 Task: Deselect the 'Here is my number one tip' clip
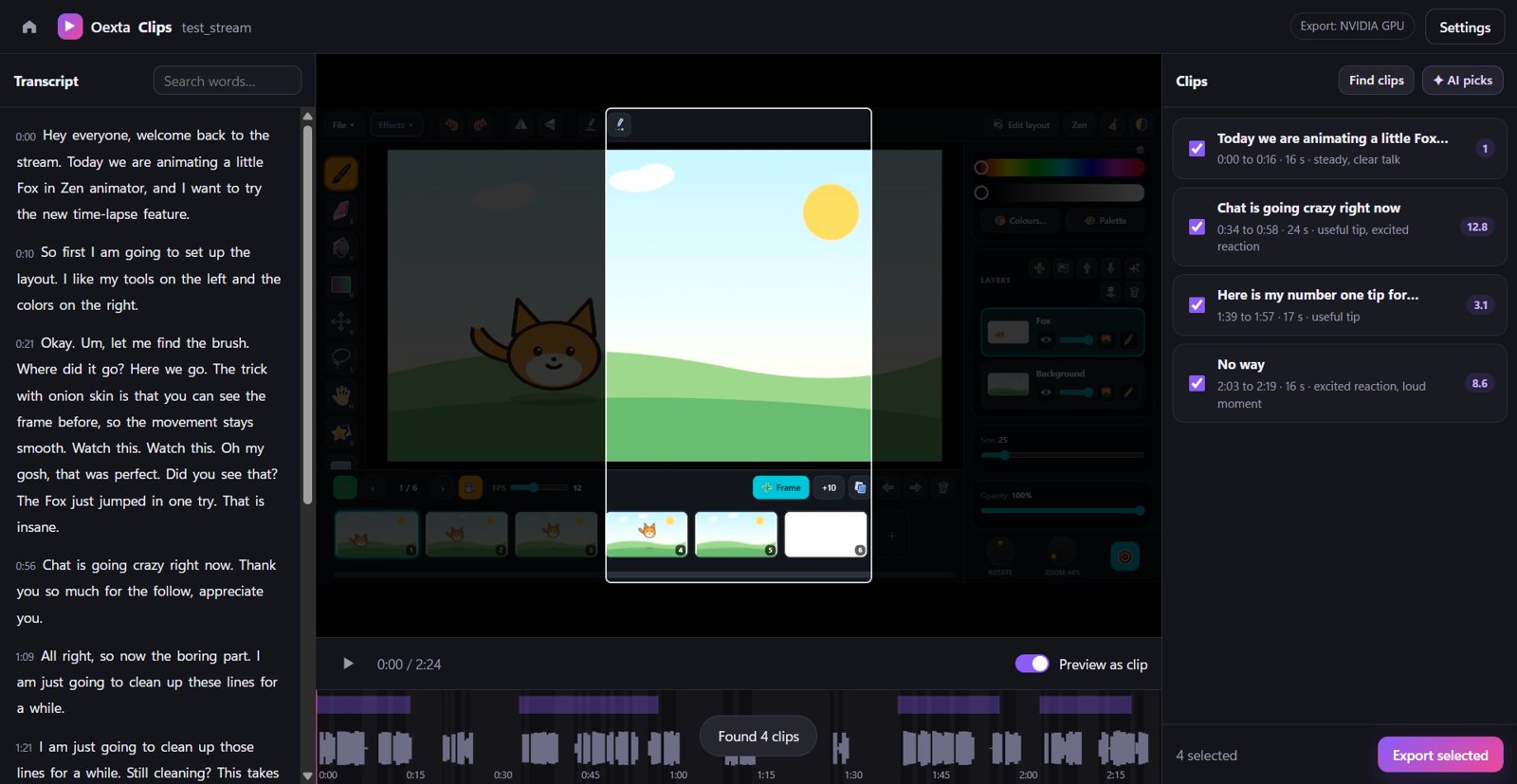1197,305
